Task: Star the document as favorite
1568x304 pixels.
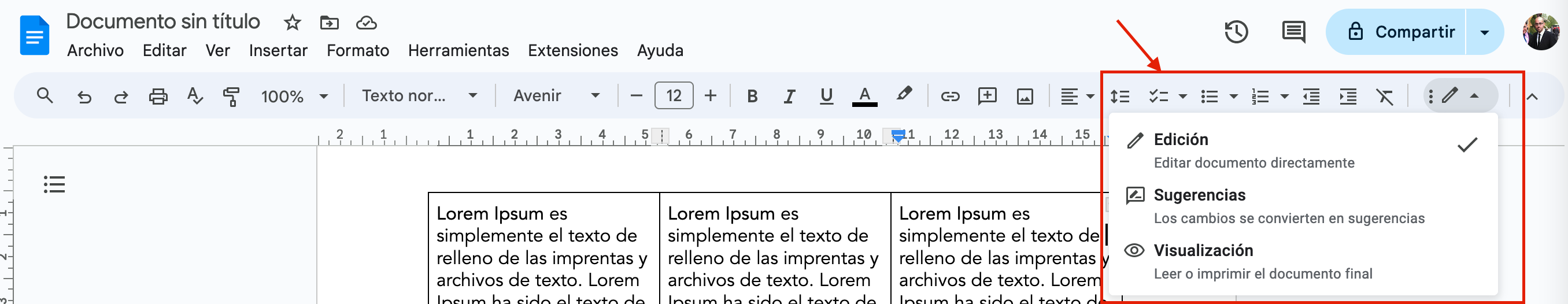Action: tap(292, 23)
